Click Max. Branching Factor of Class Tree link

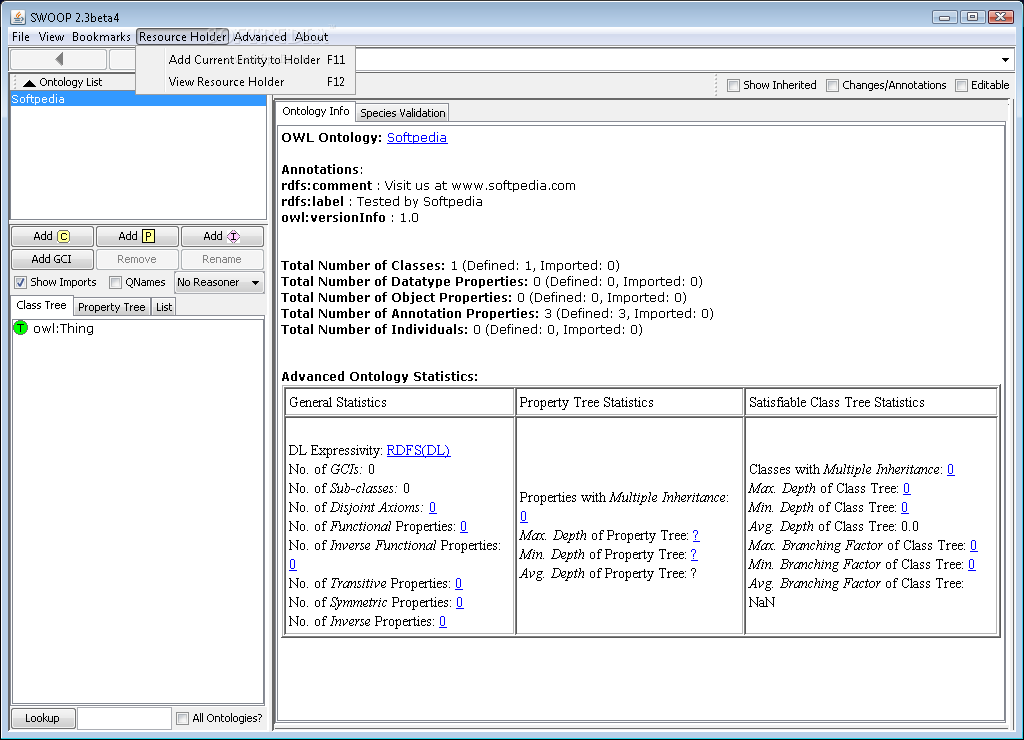tap(974, 545)
